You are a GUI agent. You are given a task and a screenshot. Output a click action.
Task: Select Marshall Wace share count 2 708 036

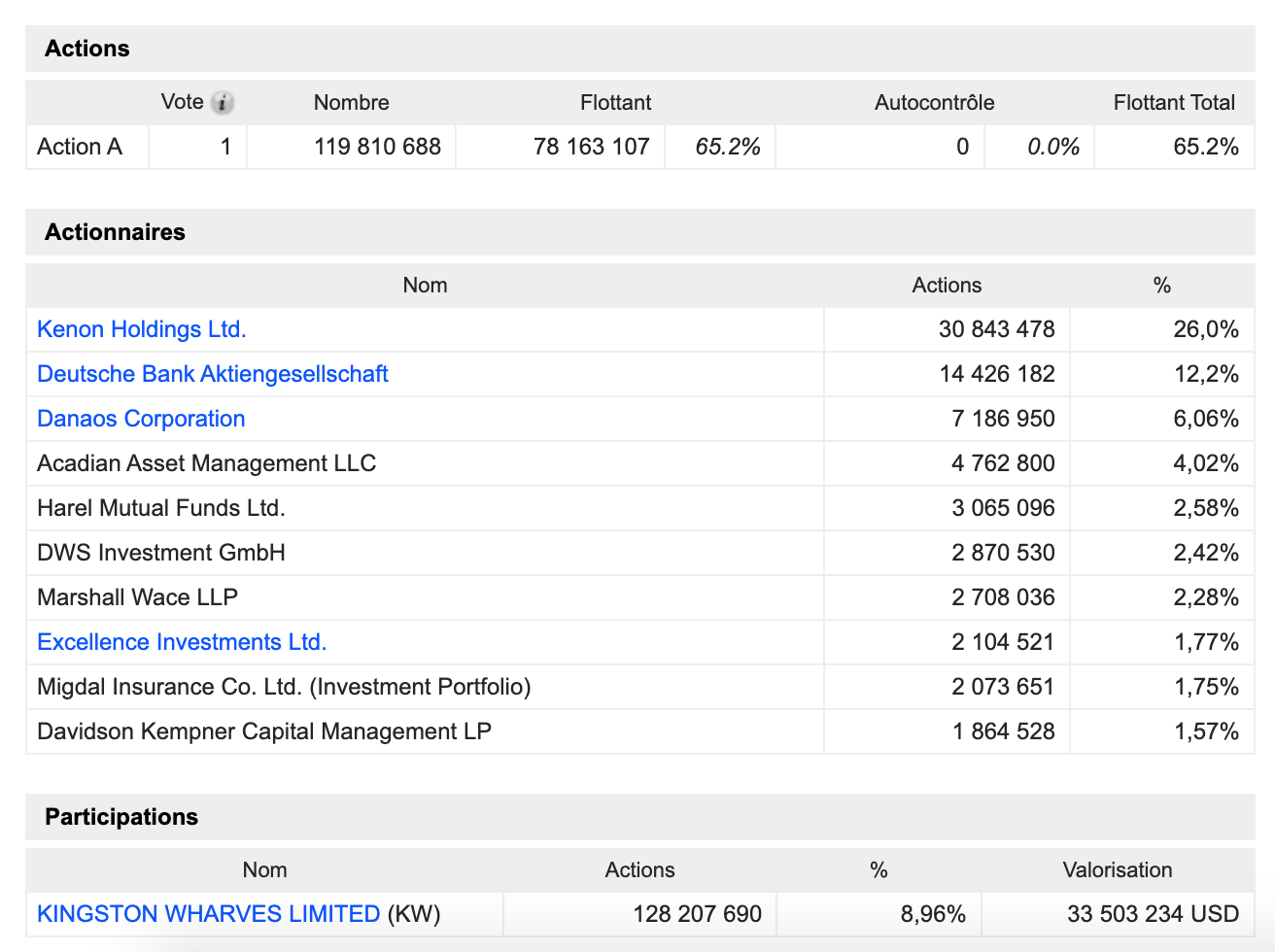click(1003, 597)
